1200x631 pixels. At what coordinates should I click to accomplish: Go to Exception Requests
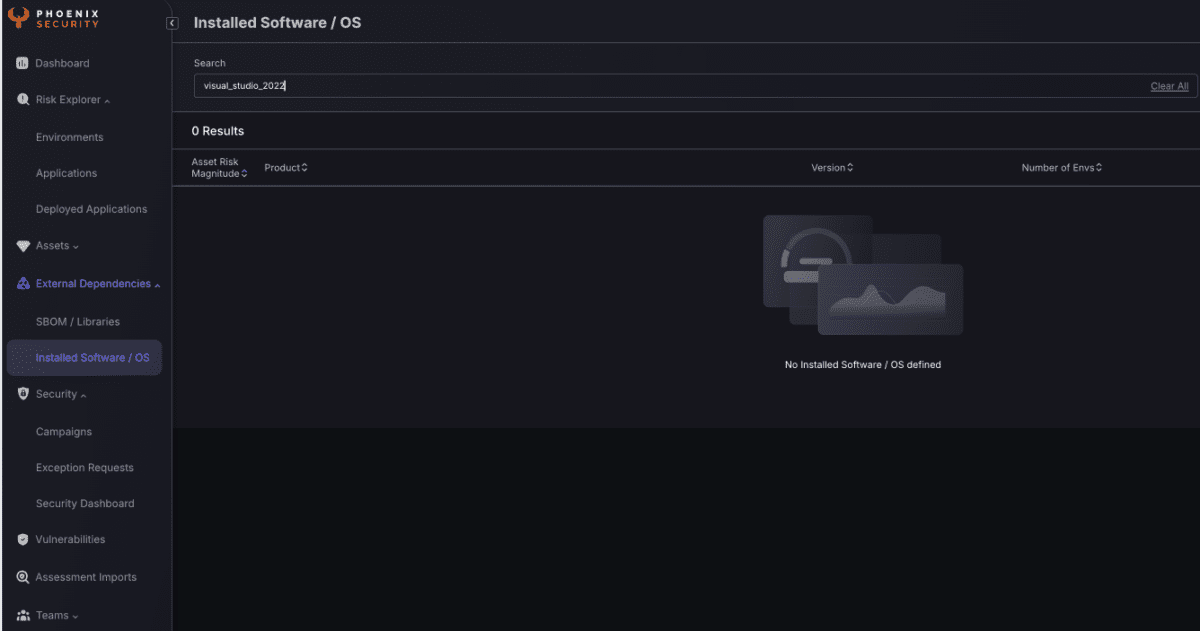(x=84, y=468)
